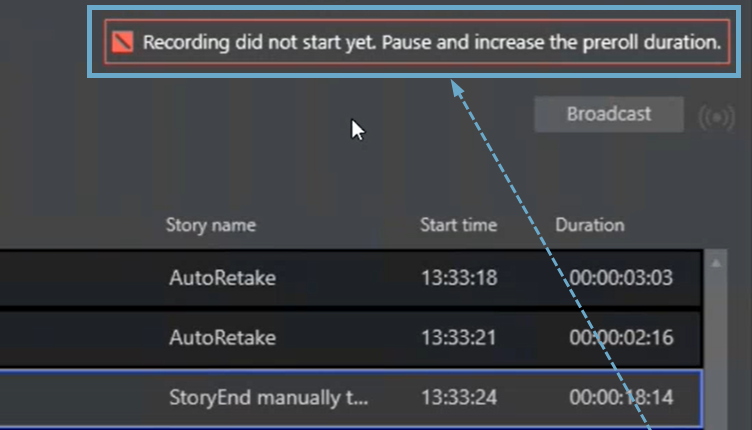This screenshot has width=752, height=430.
Task: Click the broadcast signal icon beside Broadcast
Action: (717, 117)
